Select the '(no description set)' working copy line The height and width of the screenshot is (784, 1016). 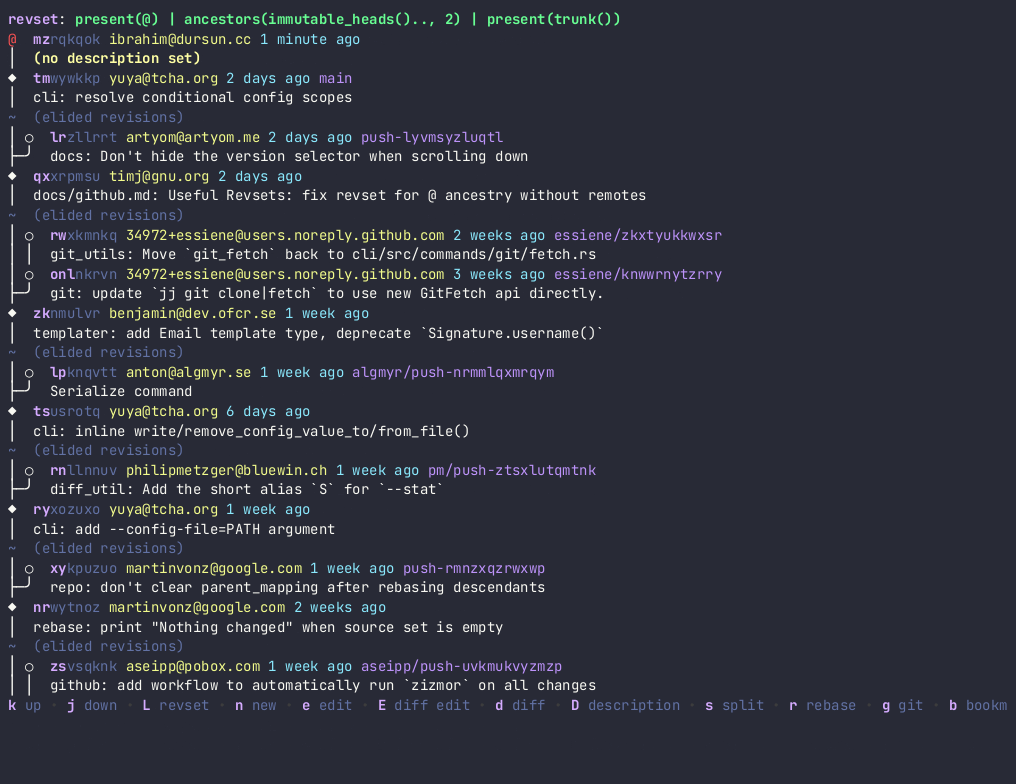coord(117,59)
